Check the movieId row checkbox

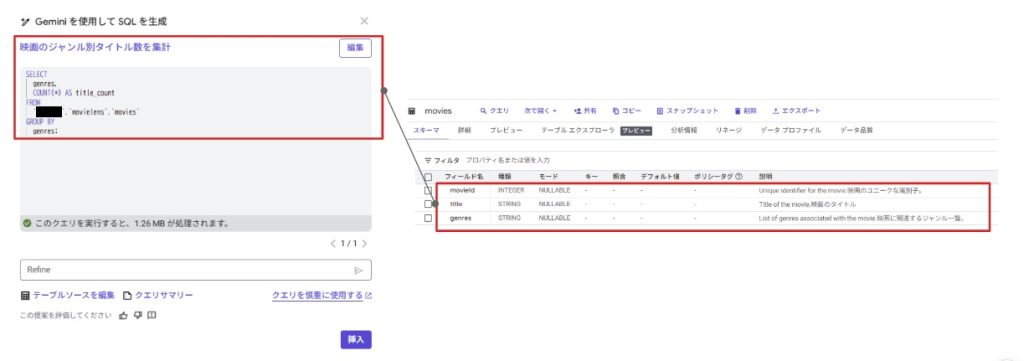click(428, 191)
